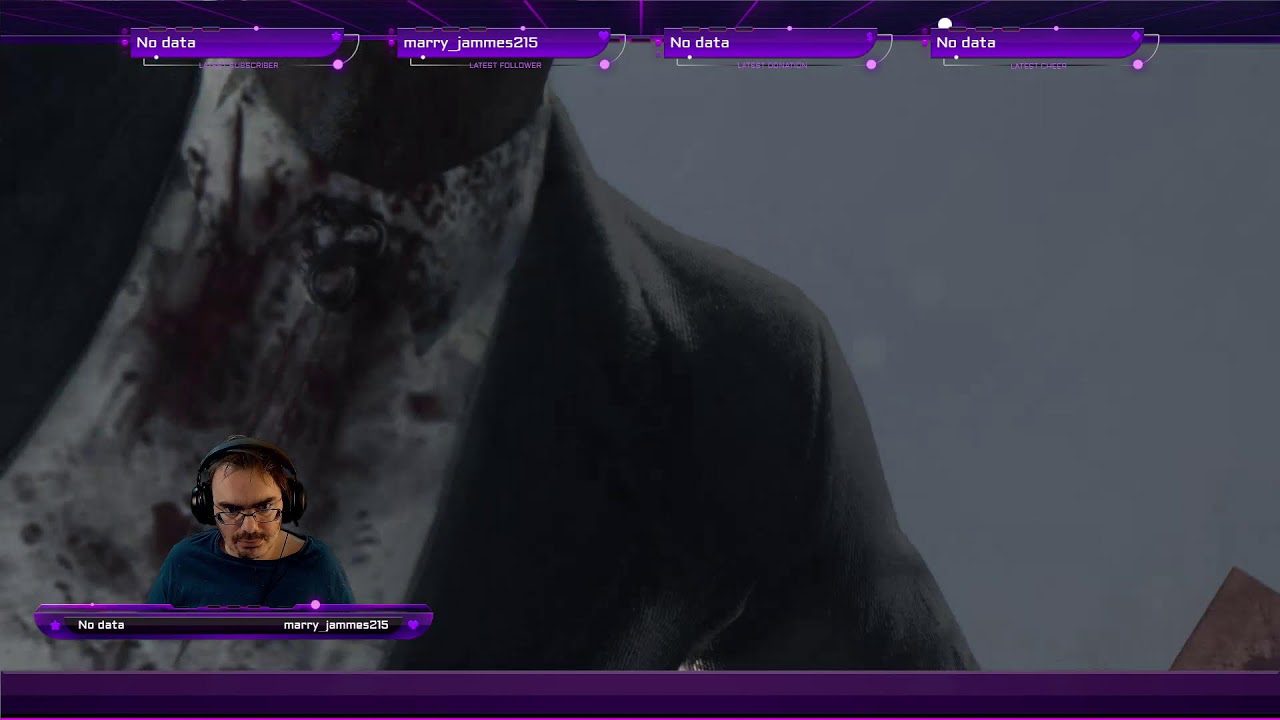The image size is (1280, 720).
Task: Click the heart icon on the Latest Follower panel
Action: (603, 37)
